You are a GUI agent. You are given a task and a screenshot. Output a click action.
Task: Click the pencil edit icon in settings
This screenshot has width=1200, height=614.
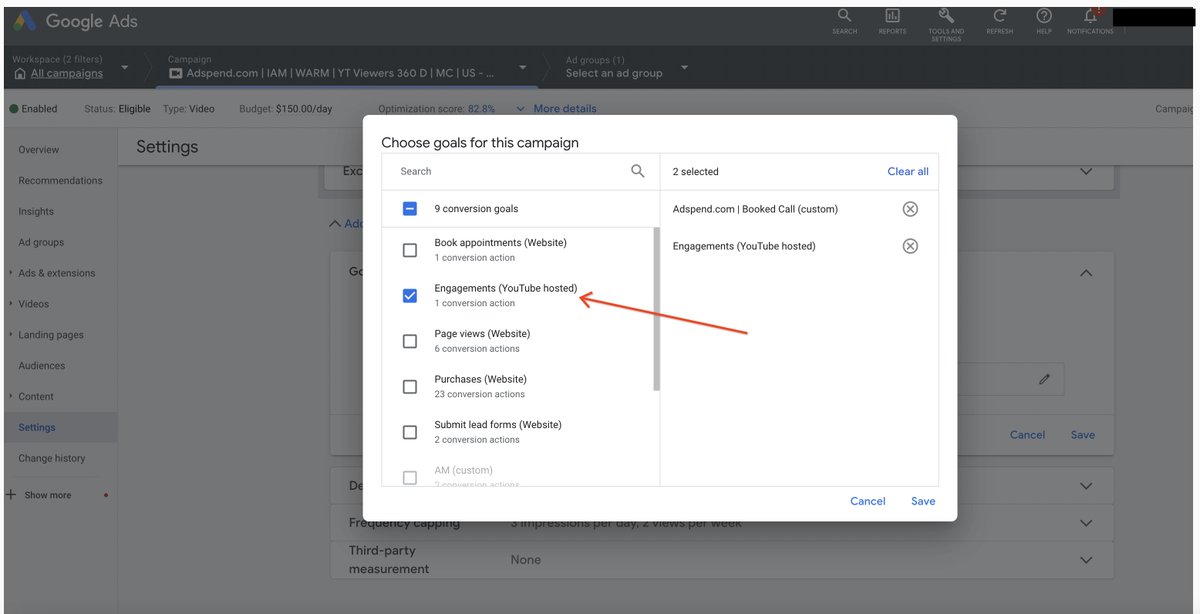click(x=1044, y=379)
